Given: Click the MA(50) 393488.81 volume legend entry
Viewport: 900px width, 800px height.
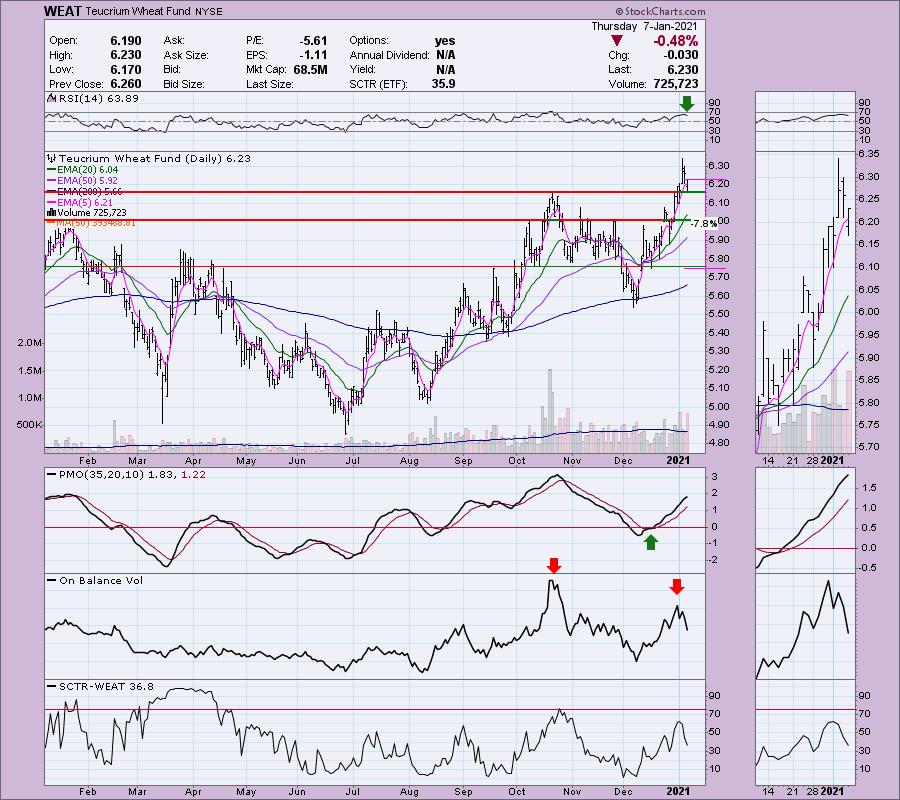Looking at the screenshot, I should point(96,223).
